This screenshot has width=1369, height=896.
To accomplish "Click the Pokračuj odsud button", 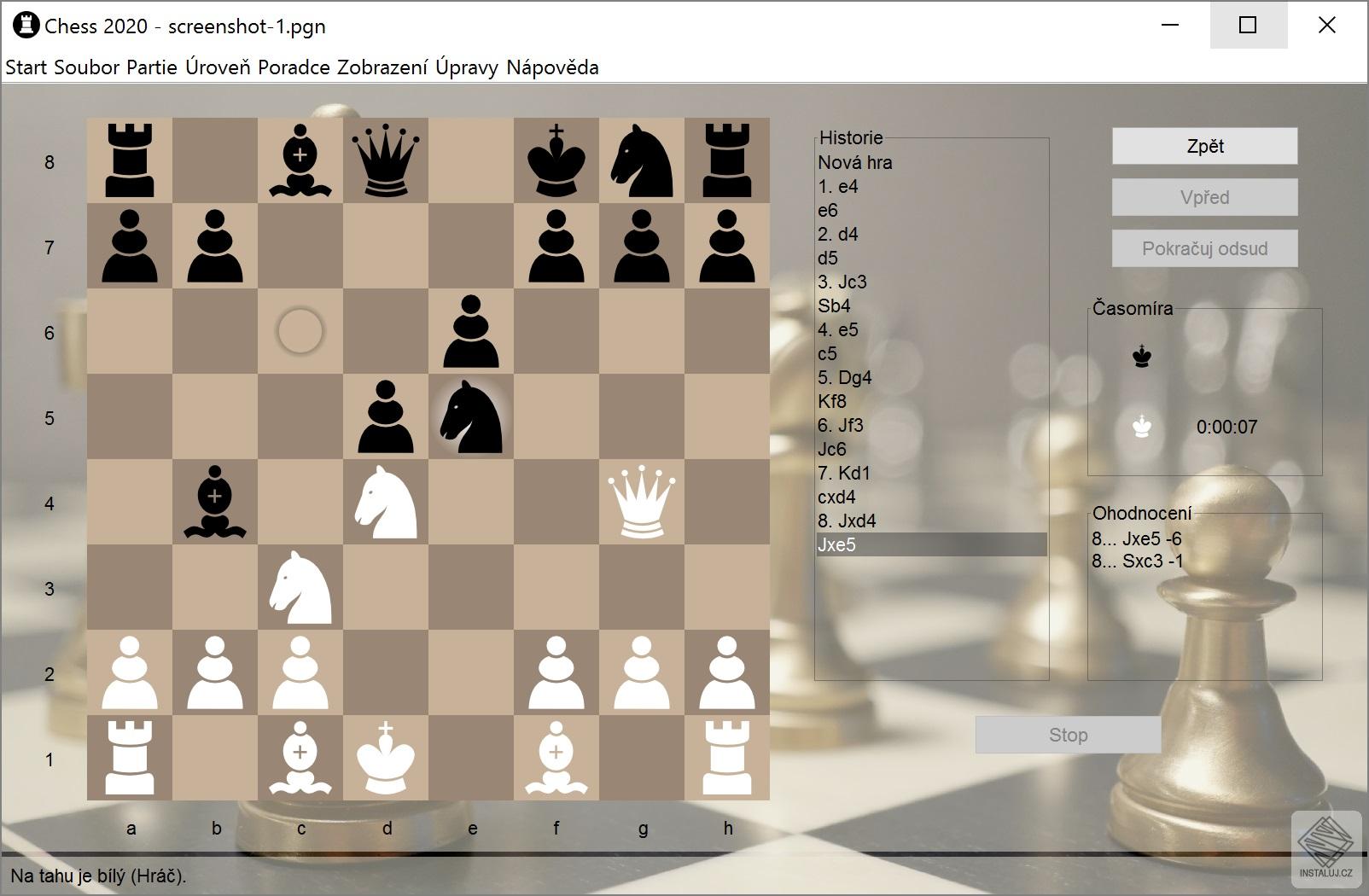I will [1204, 248].
